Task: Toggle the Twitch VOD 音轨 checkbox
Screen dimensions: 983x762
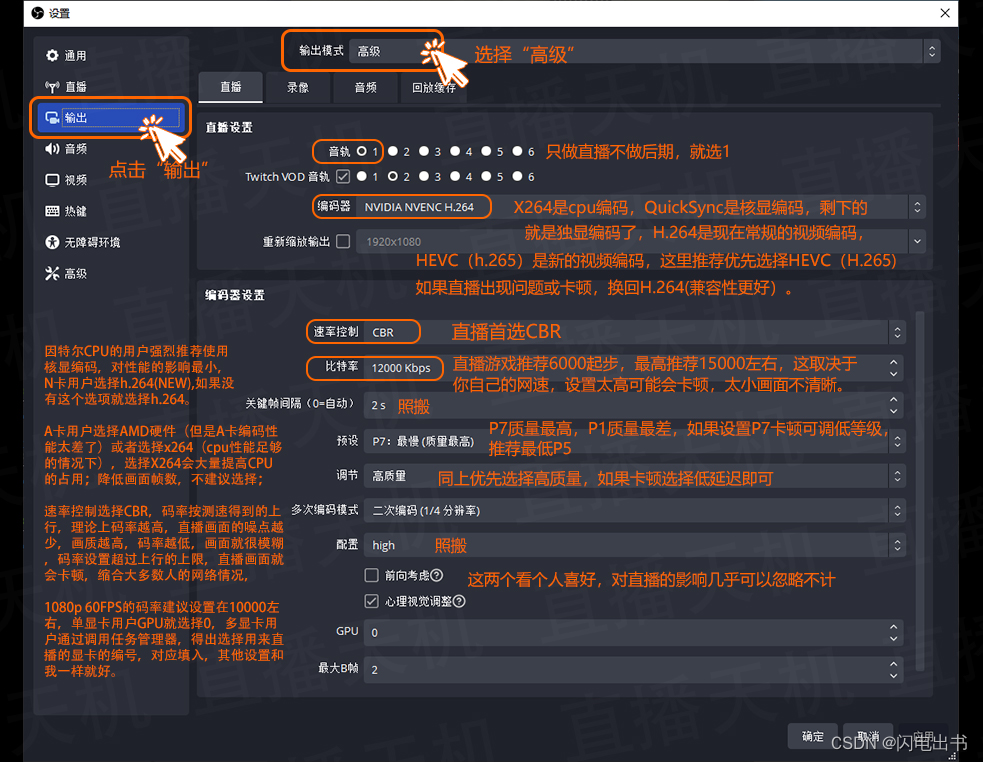Action: [x=343, y=177]
